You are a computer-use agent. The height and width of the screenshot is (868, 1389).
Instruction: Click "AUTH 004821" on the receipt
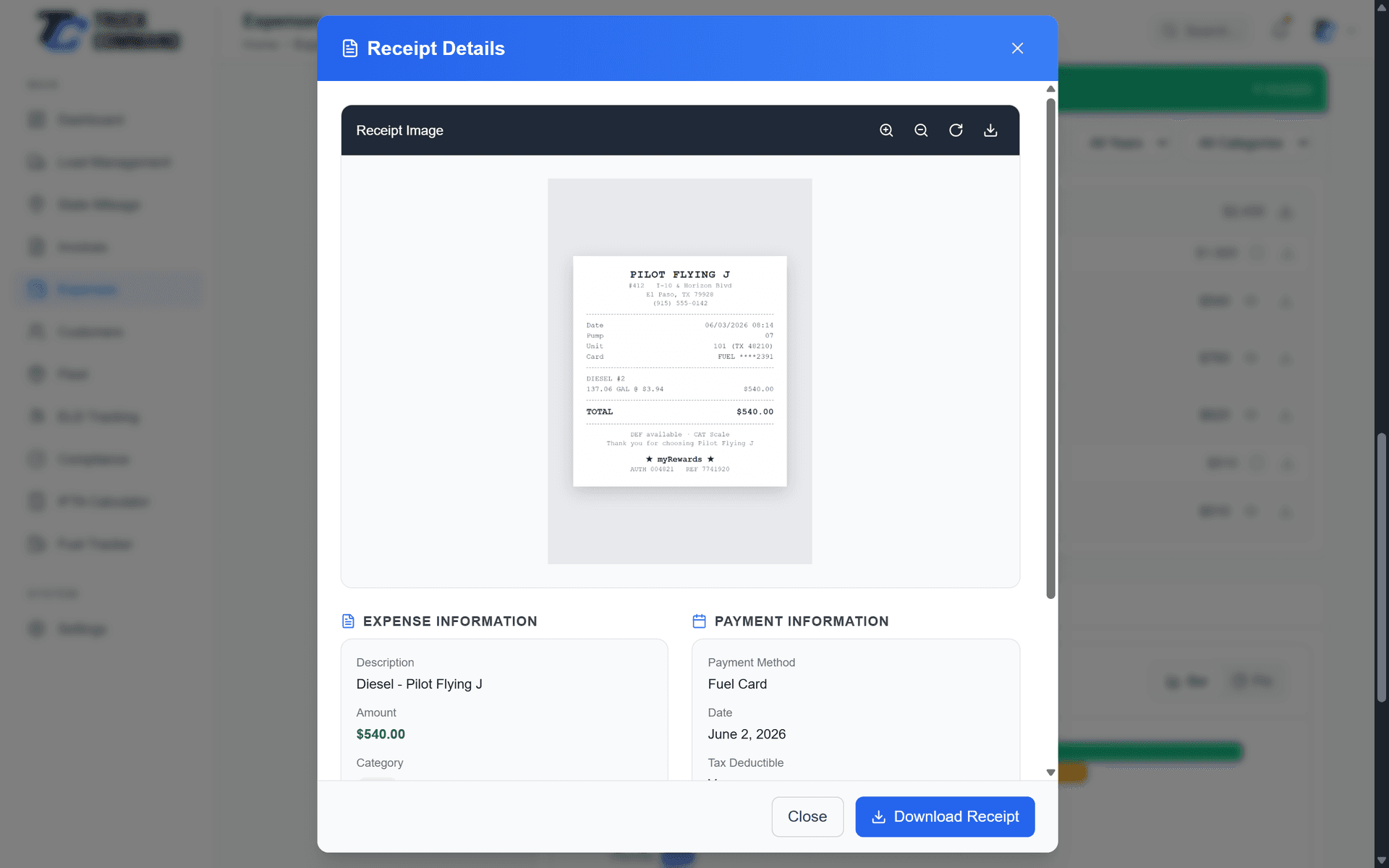coord(652,469)
